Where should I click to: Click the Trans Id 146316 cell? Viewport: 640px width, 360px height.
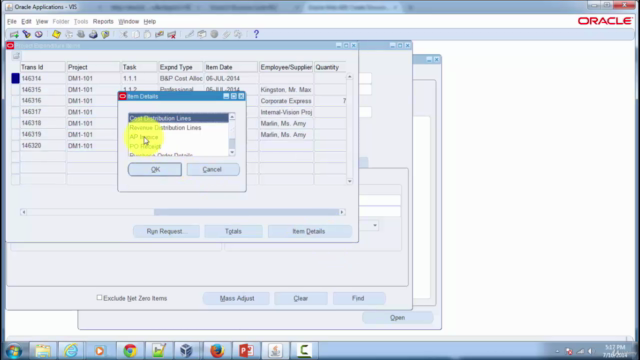42,101
